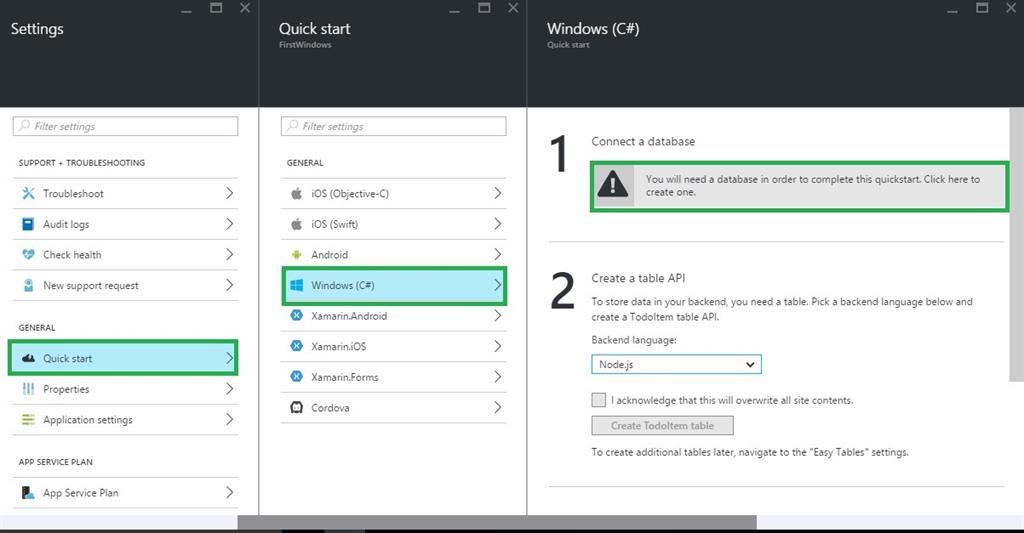
Task: Select Windows (C#) in Quick start list
Action: pyautogui.click(x=394, y=285)
